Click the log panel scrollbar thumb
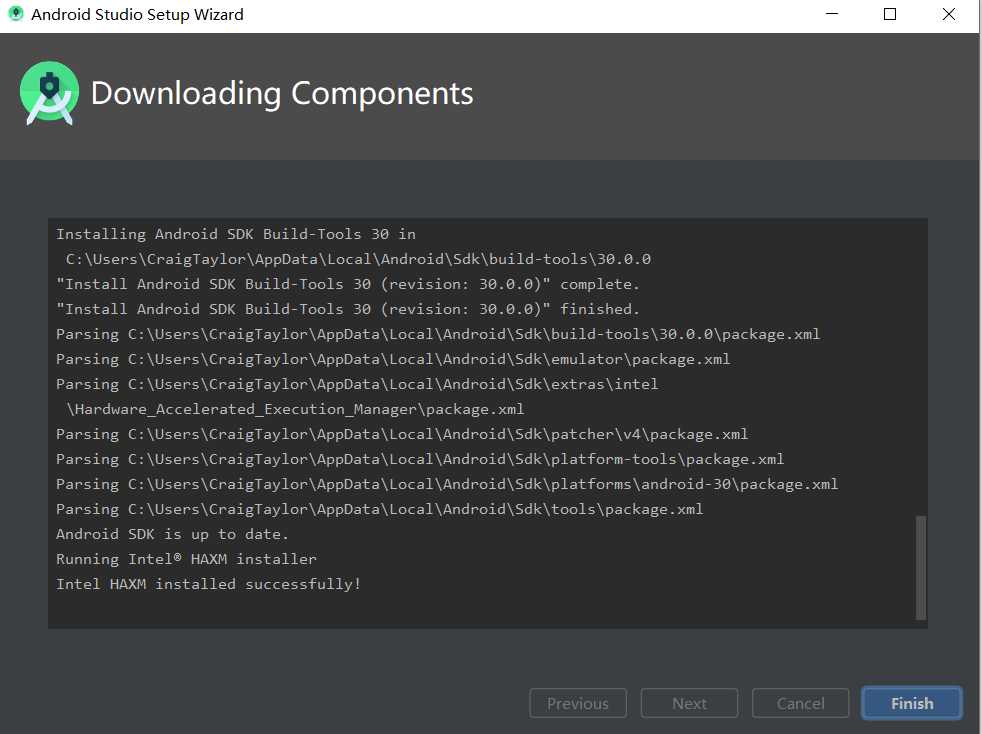 [921, 567]
